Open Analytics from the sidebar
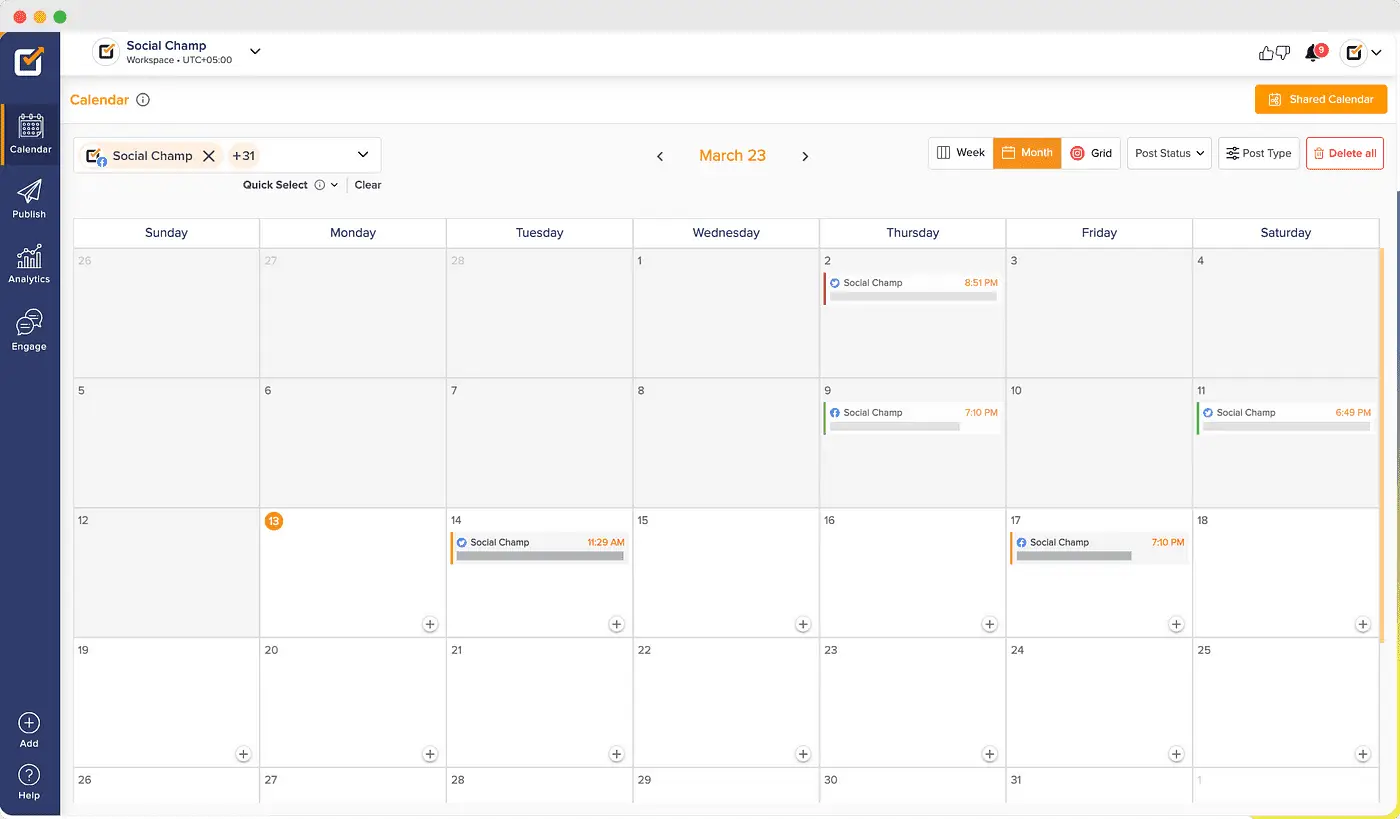Viewport: 1400px width, 819px height. point(29,264)
